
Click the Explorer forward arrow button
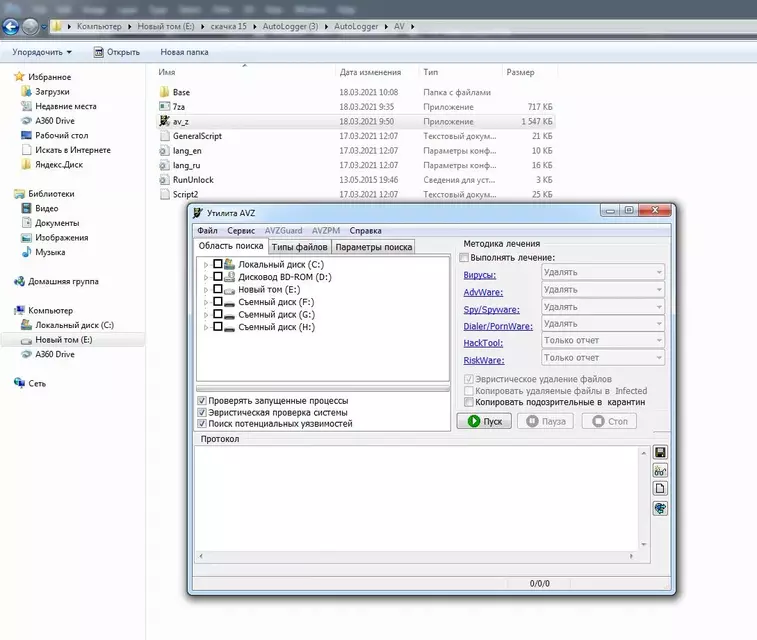(x=30, y=27)
